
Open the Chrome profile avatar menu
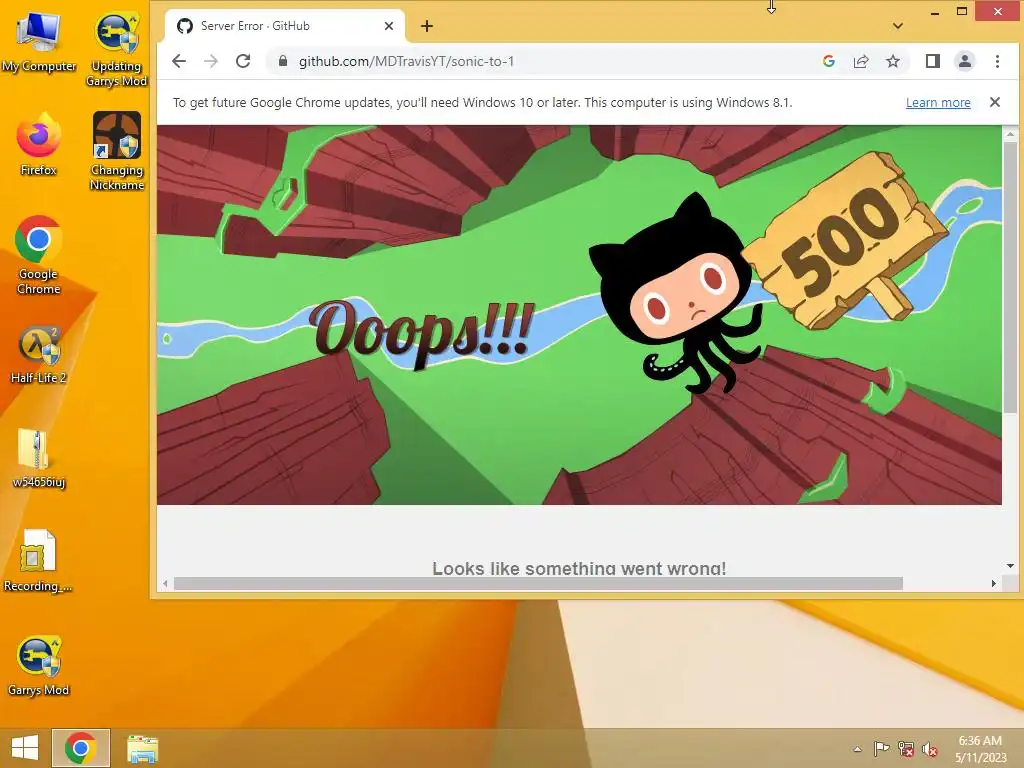(x=965, y=61)
